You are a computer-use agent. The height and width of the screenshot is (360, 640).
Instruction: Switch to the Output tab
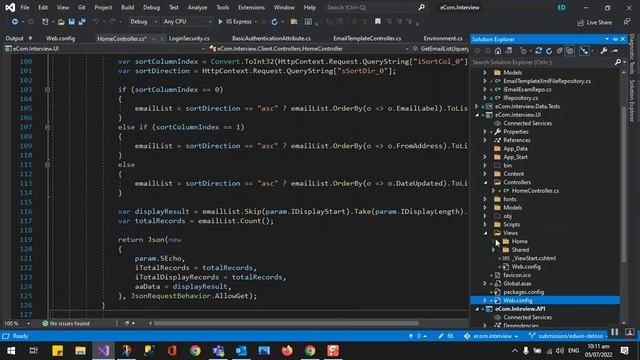click(14, 38)
